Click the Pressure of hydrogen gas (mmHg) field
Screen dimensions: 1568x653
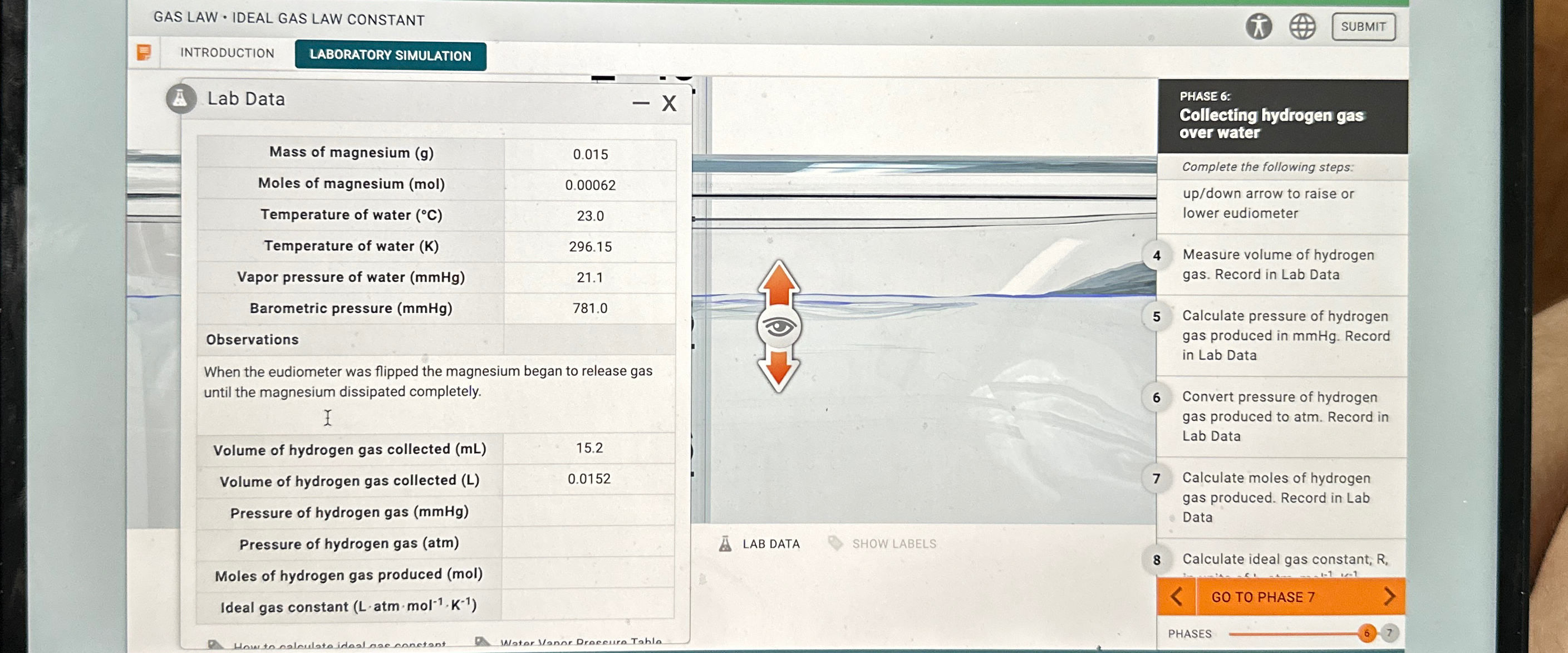click(588, 511)
